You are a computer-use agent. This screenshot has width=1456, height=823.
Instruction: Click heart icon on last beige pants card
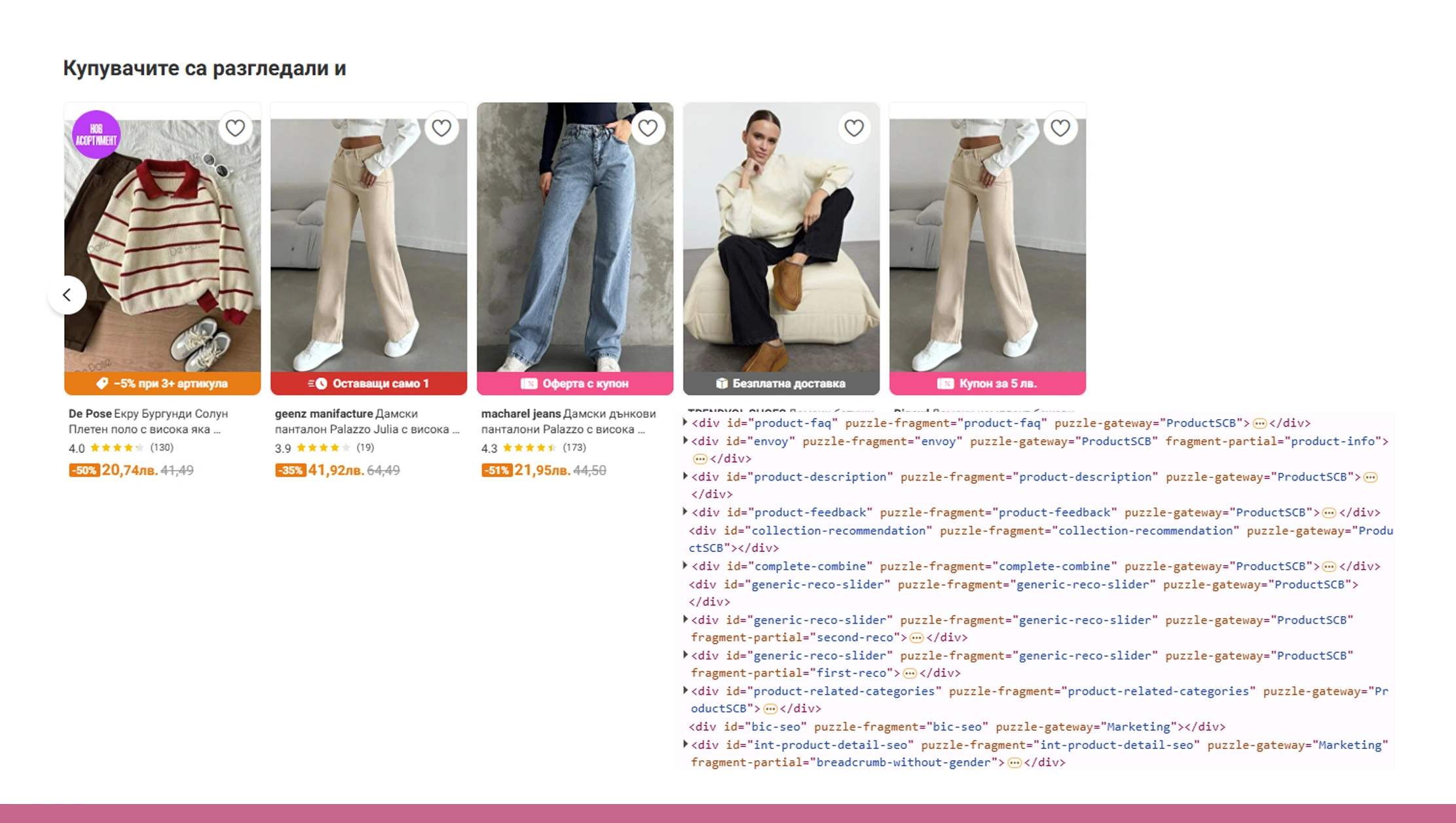(1060, 128)
